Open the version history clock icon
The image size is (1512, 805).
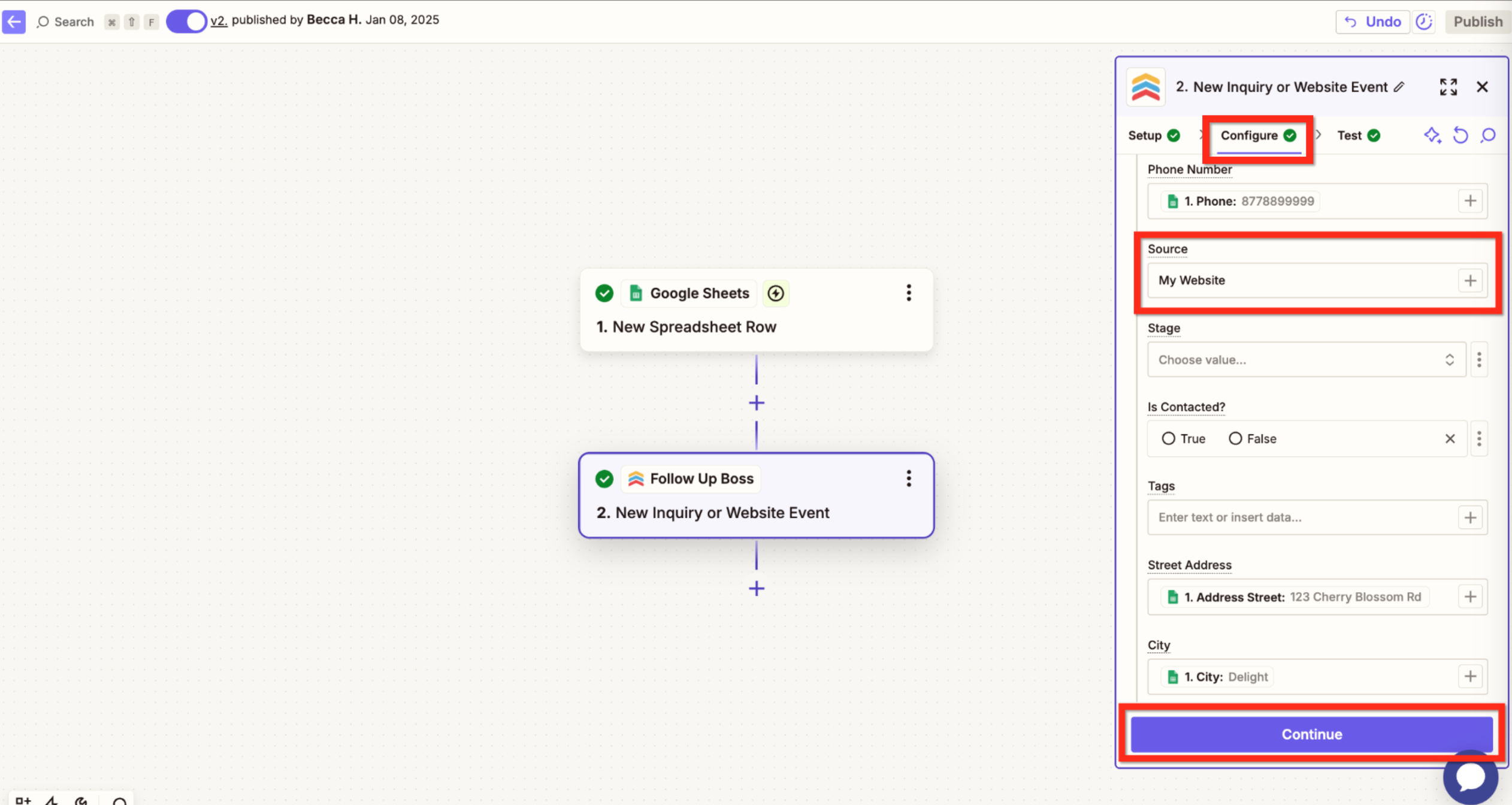(x=1424, y=22)
